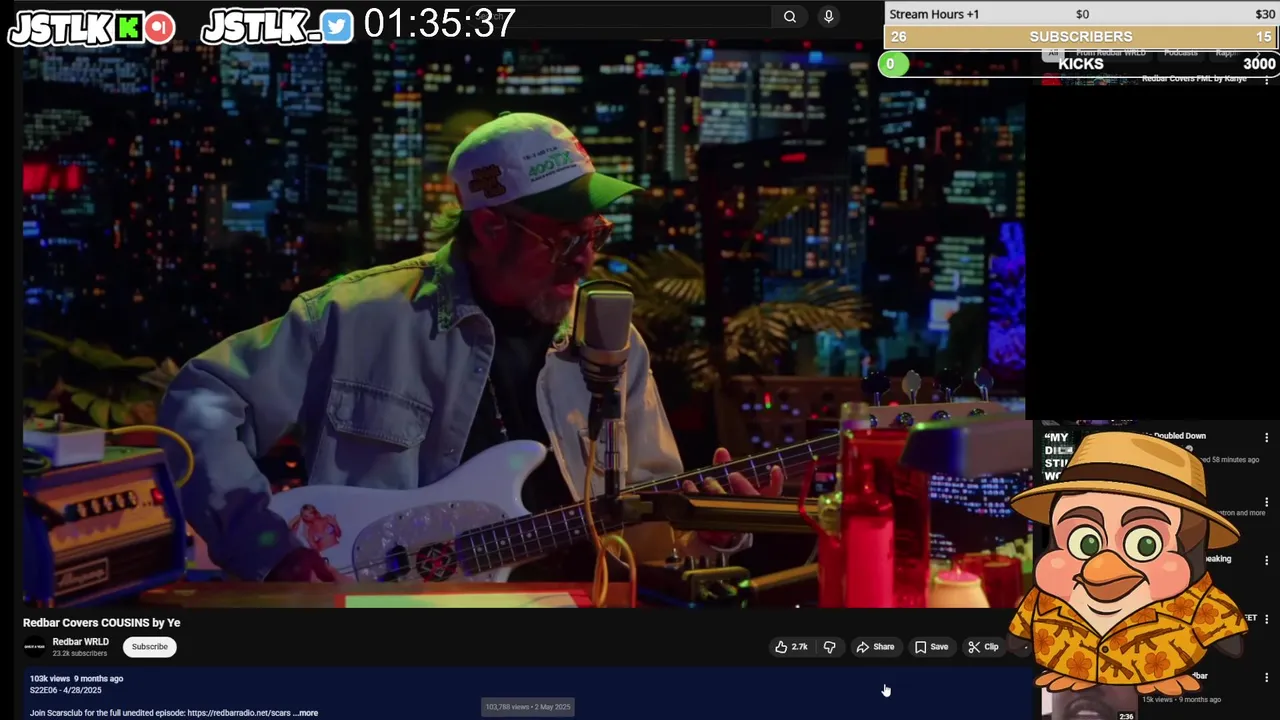Click the YouTube search magnifier icon
1280x720 pixels.
[x=790, y=16]
